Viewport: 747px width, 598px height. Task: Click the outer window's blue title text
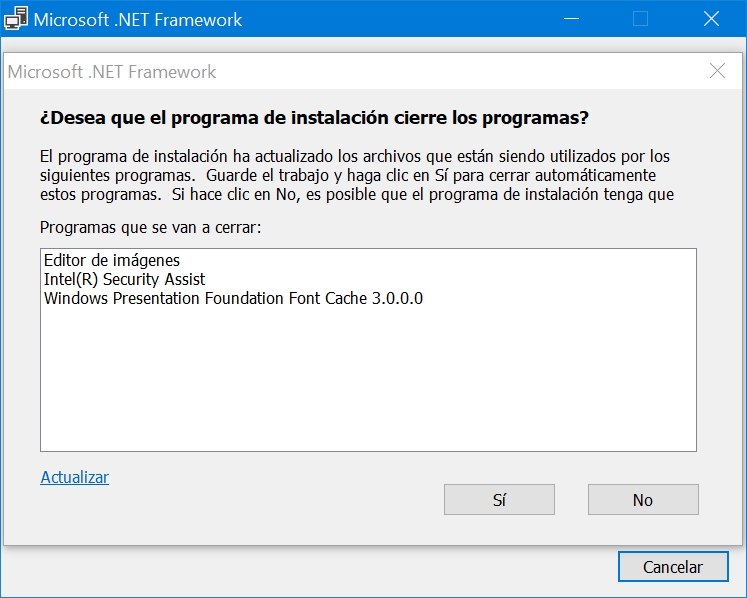click(x=138, y=19)
